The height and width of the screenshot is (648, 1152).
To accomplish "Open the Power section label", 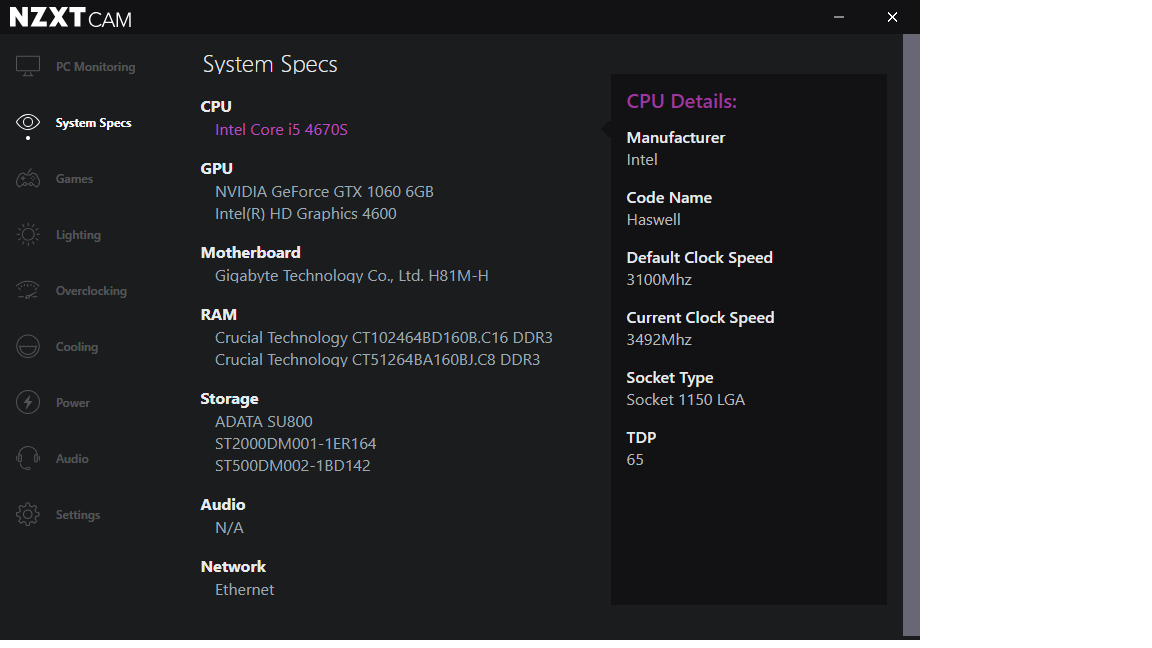I will point(73,403).
